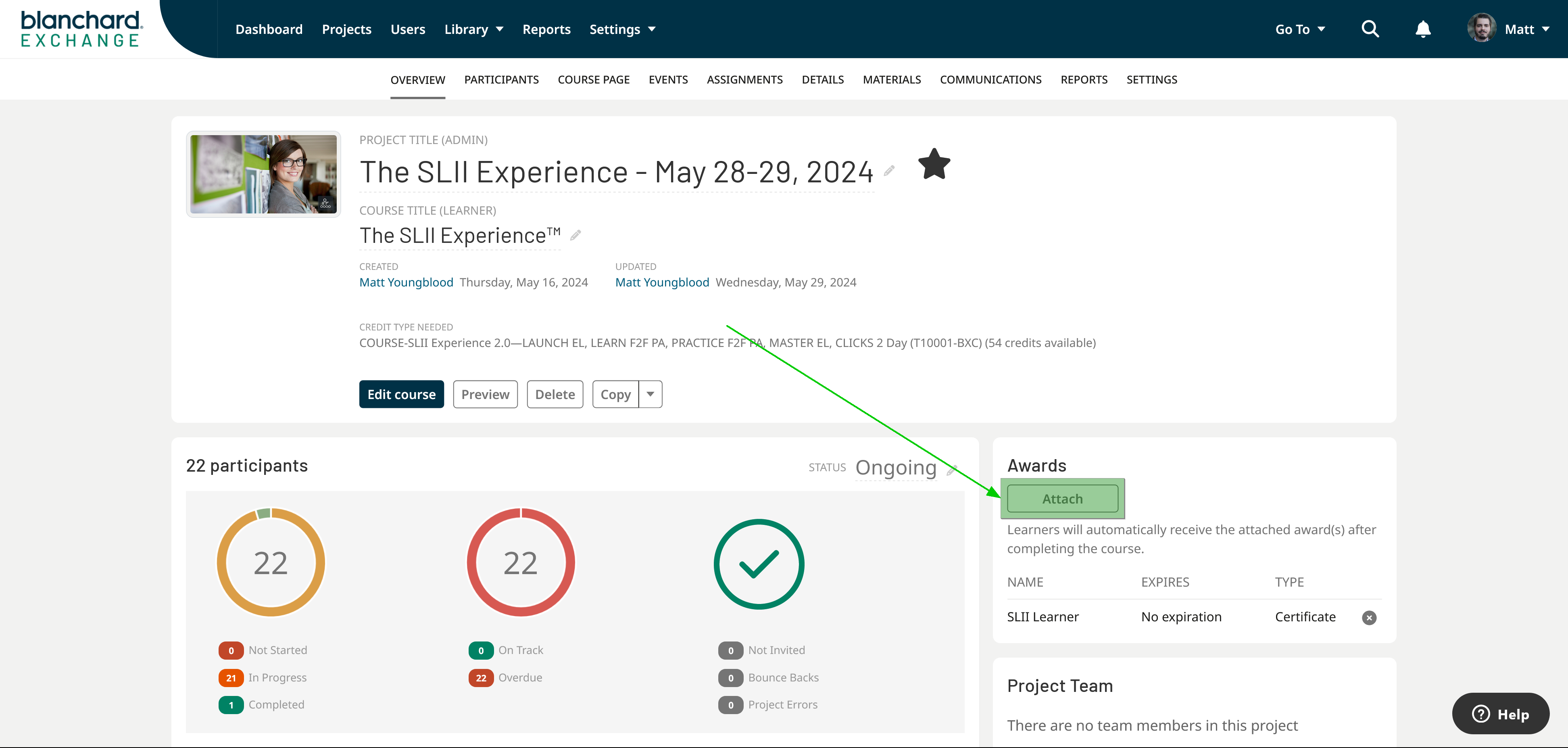The width and height of the screenshot is (1568, 748).
Task: Open the Help chat widget
Action: 1500,713
